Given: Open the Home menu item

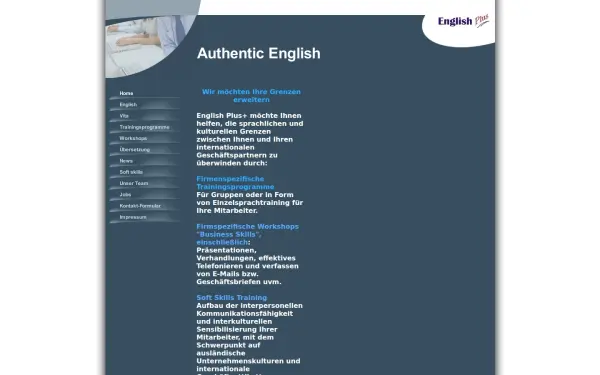Looking at the screenshot, I should click(144, 93).
